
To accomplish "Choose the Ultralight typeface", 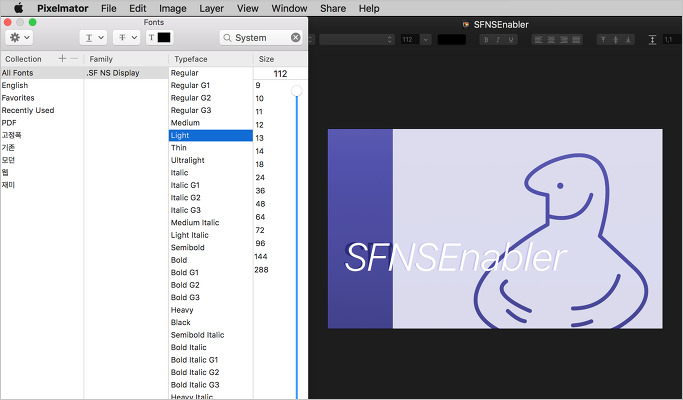I will pos(211,160).
